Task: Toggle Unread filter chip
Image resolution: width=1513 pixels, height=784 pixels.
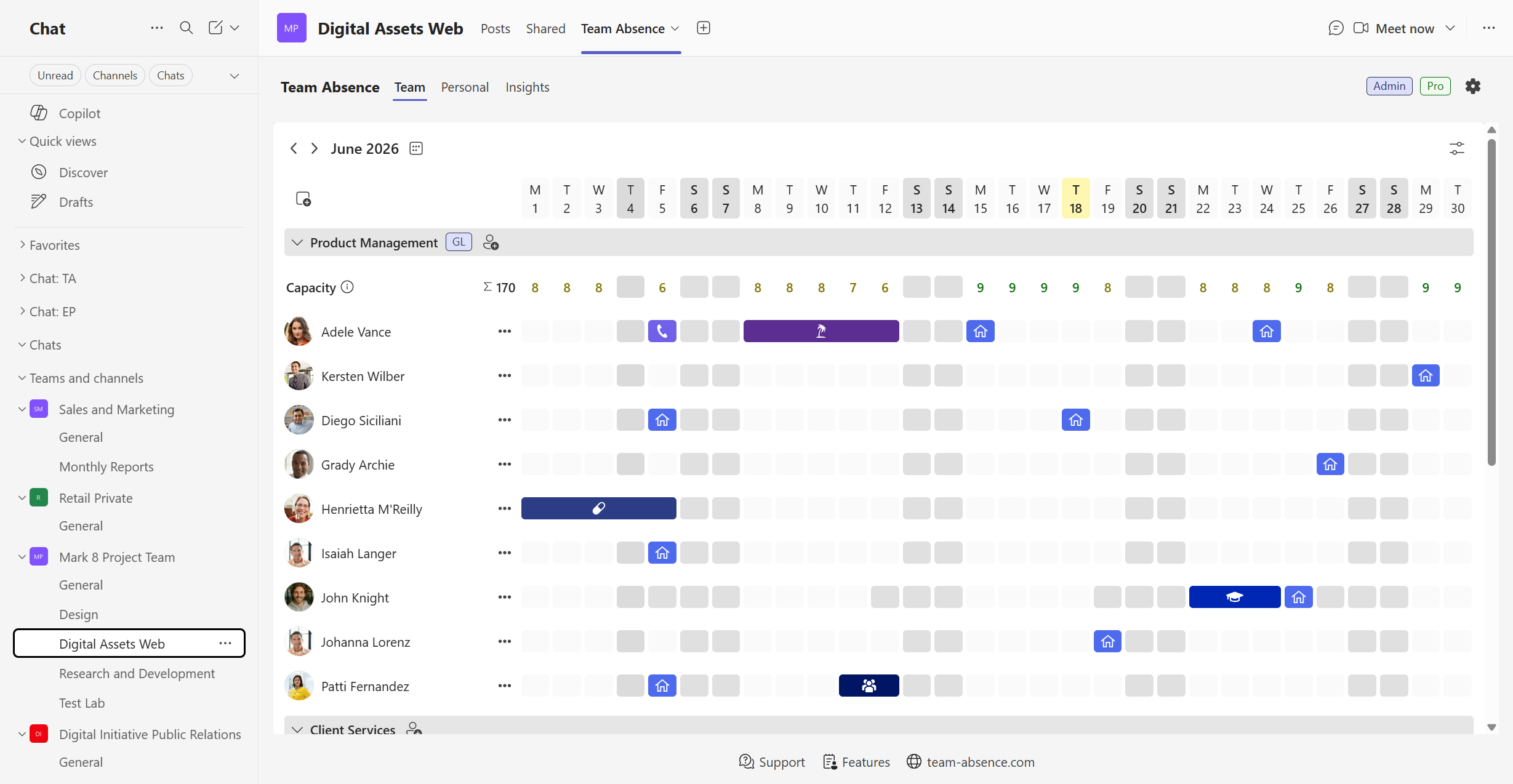Action: click(x=55, y=75)
